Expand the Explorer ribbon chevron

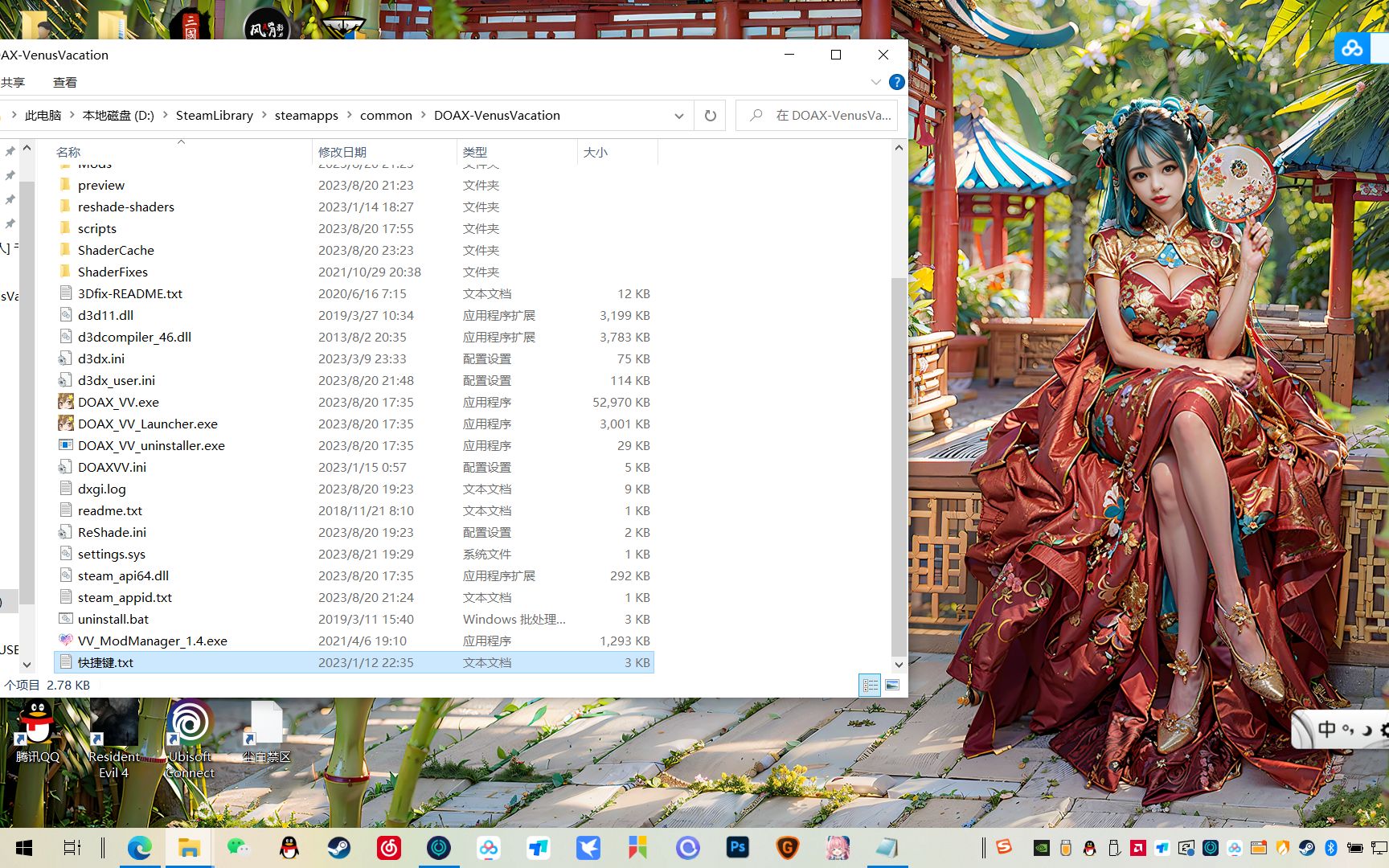click(x=876, y=82)
